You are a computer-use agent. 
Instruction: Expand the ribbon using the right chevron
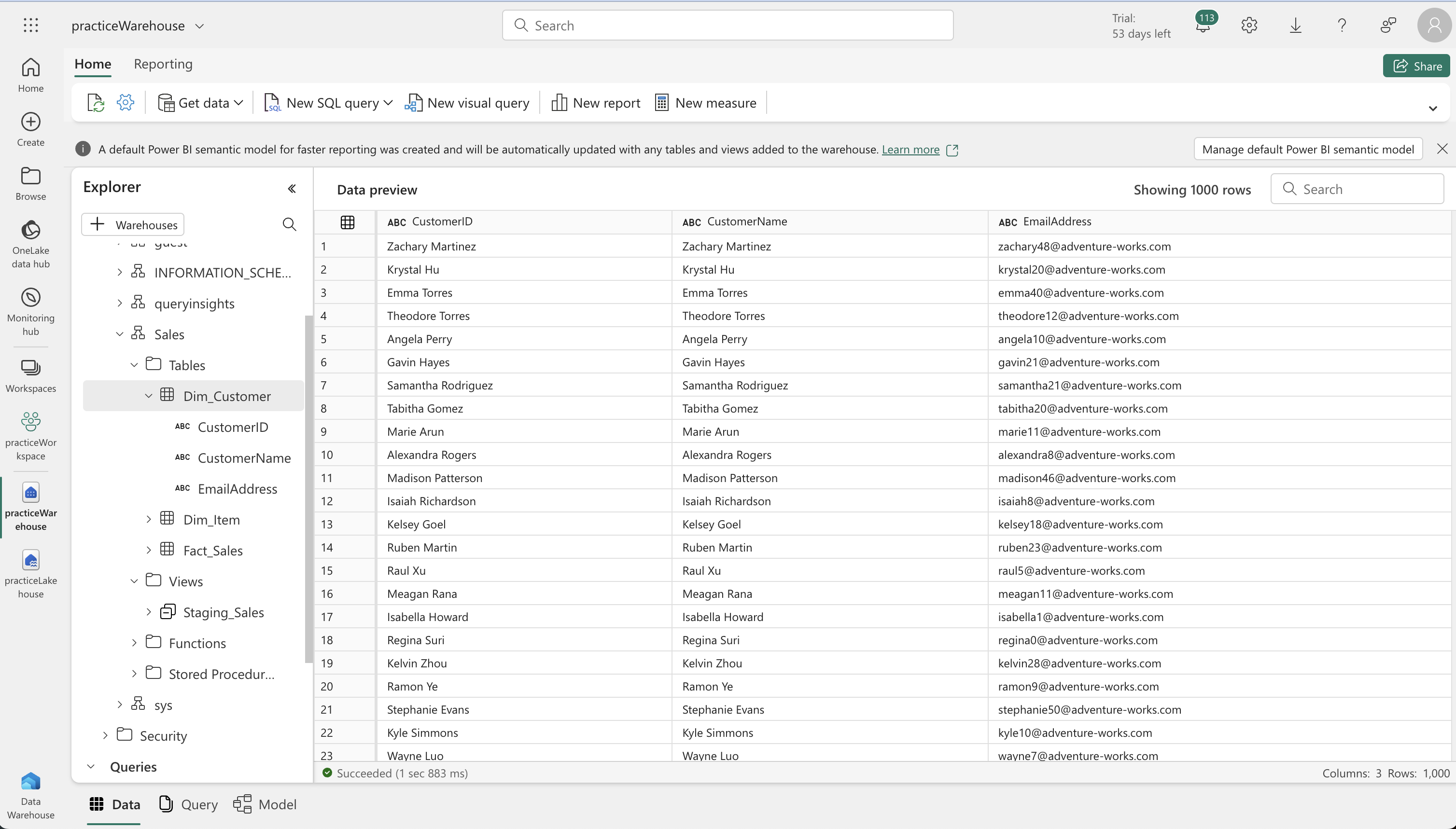coord(1433,108)
